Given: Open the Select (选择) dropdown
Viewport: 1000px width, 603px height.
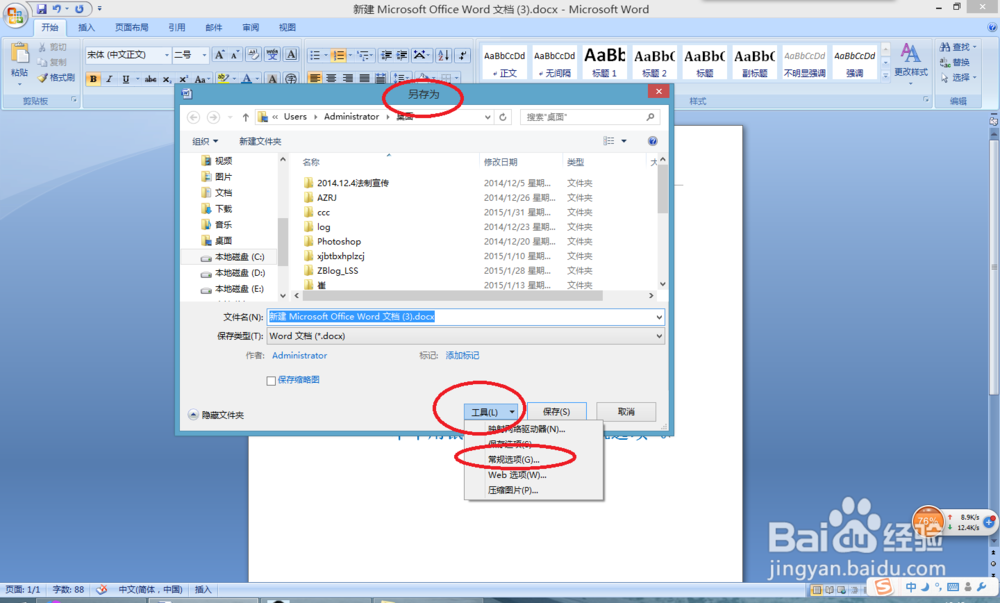Looking at the screenshot, I should [x=959, y=78].
